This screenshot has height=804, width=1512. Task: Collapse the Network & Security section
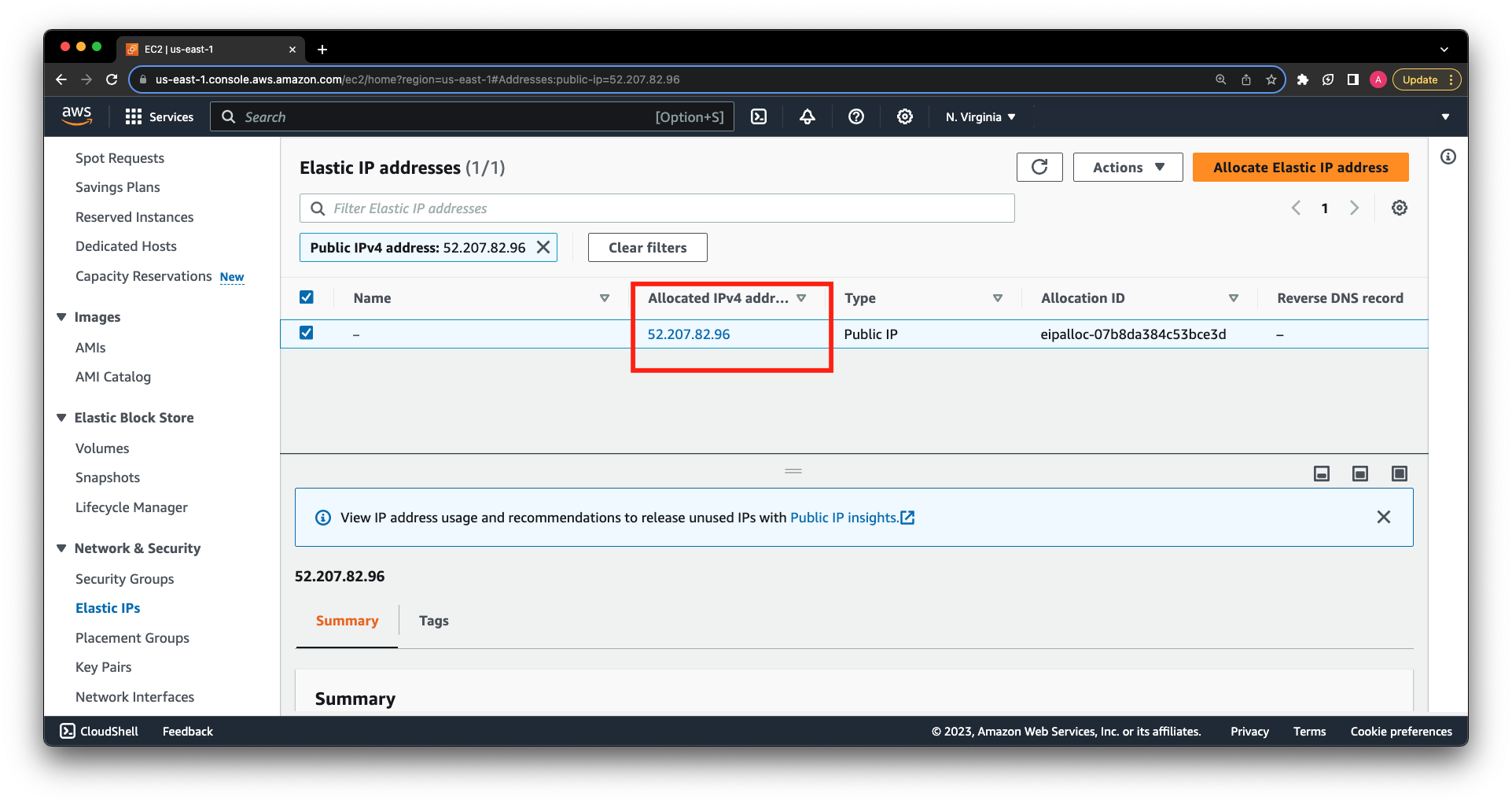click(61, 548)
